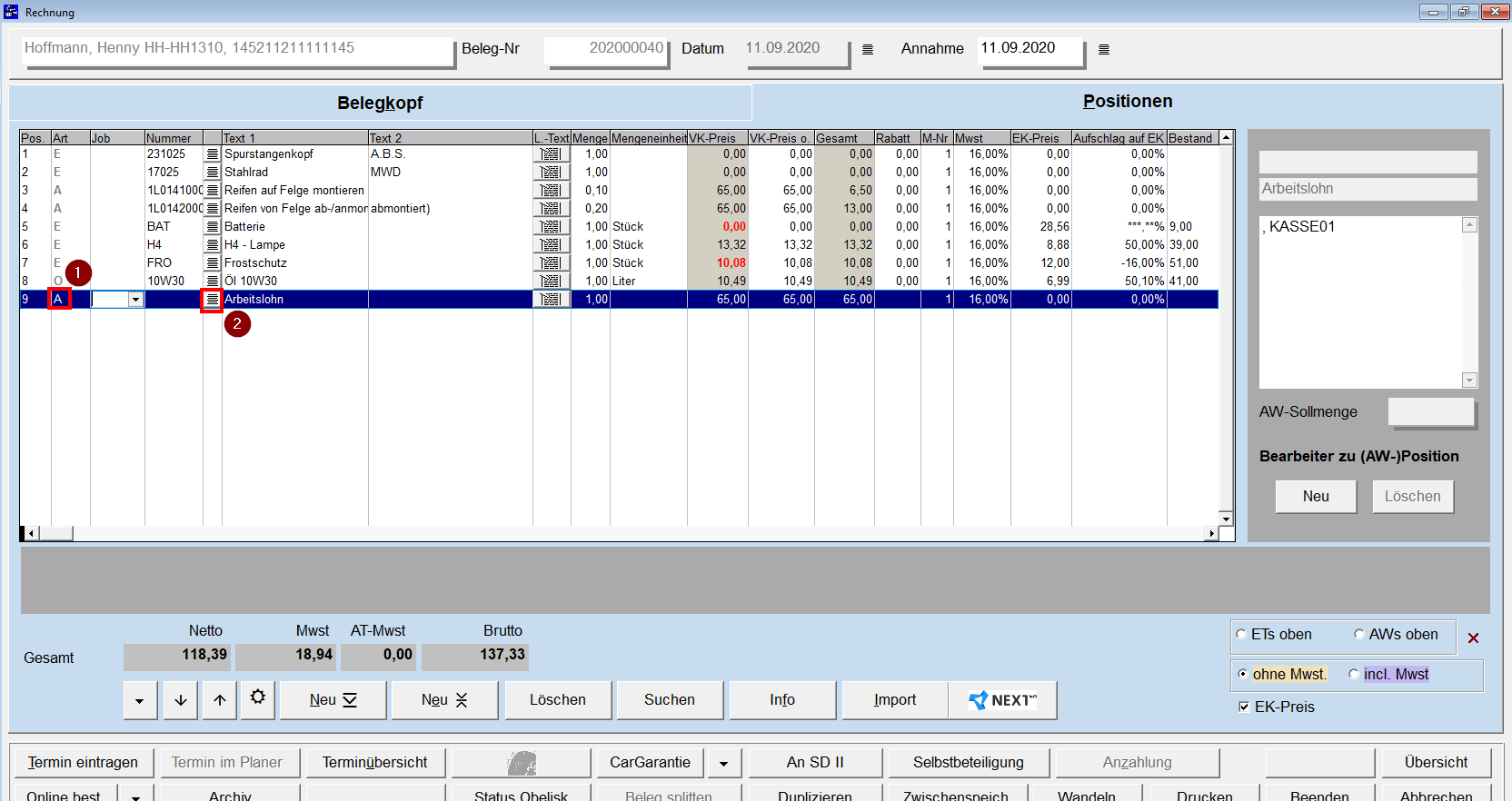Screen dimensions: 1512x801
Task: Open text icon for Stahlrad row
Action: pos(213,173)
